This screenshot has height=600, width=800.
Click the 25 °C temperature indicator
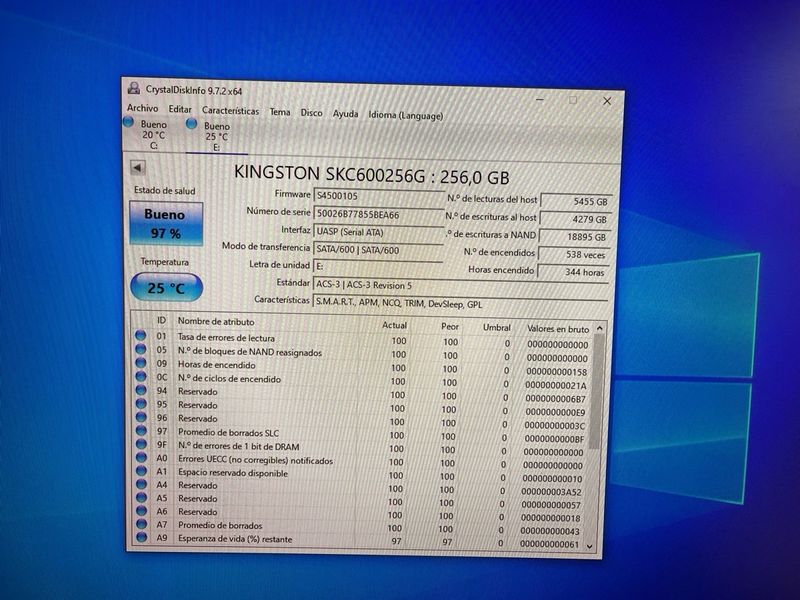pos(166,287)
